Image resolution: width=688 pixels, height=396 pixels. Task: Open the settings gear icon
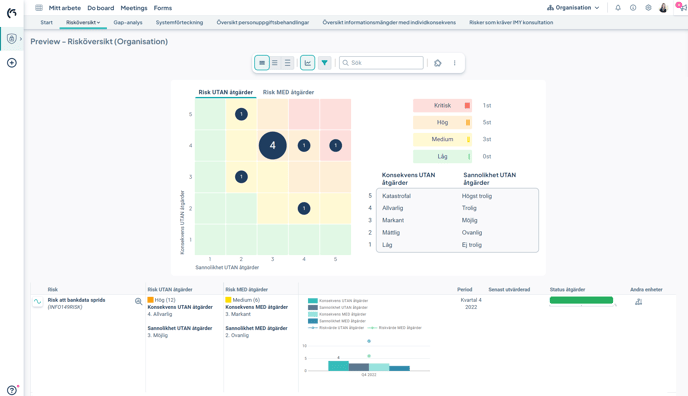tap(648, 8)
